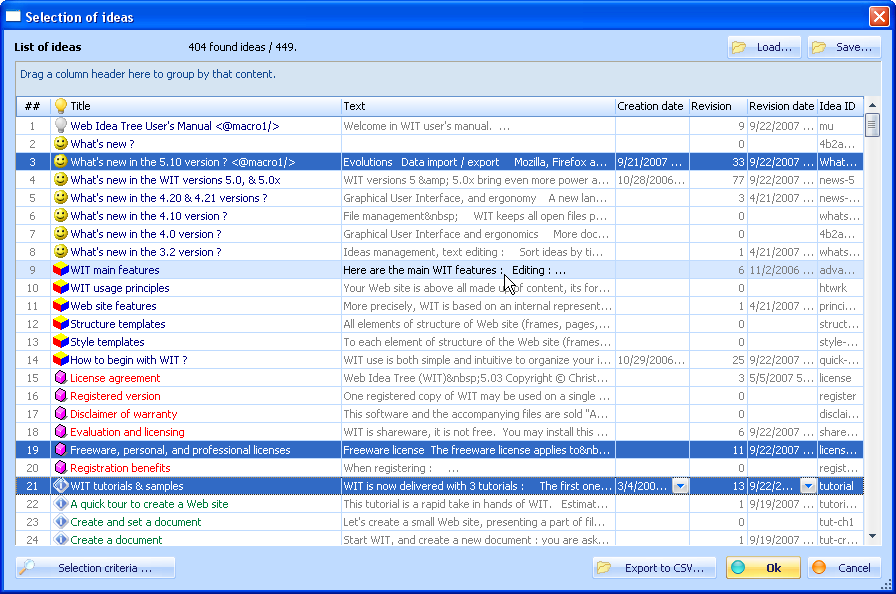The height and width of the screenshot is (594, 896).
Task: Click the bulb icon in the Title column header
Action: pos(60,106)
